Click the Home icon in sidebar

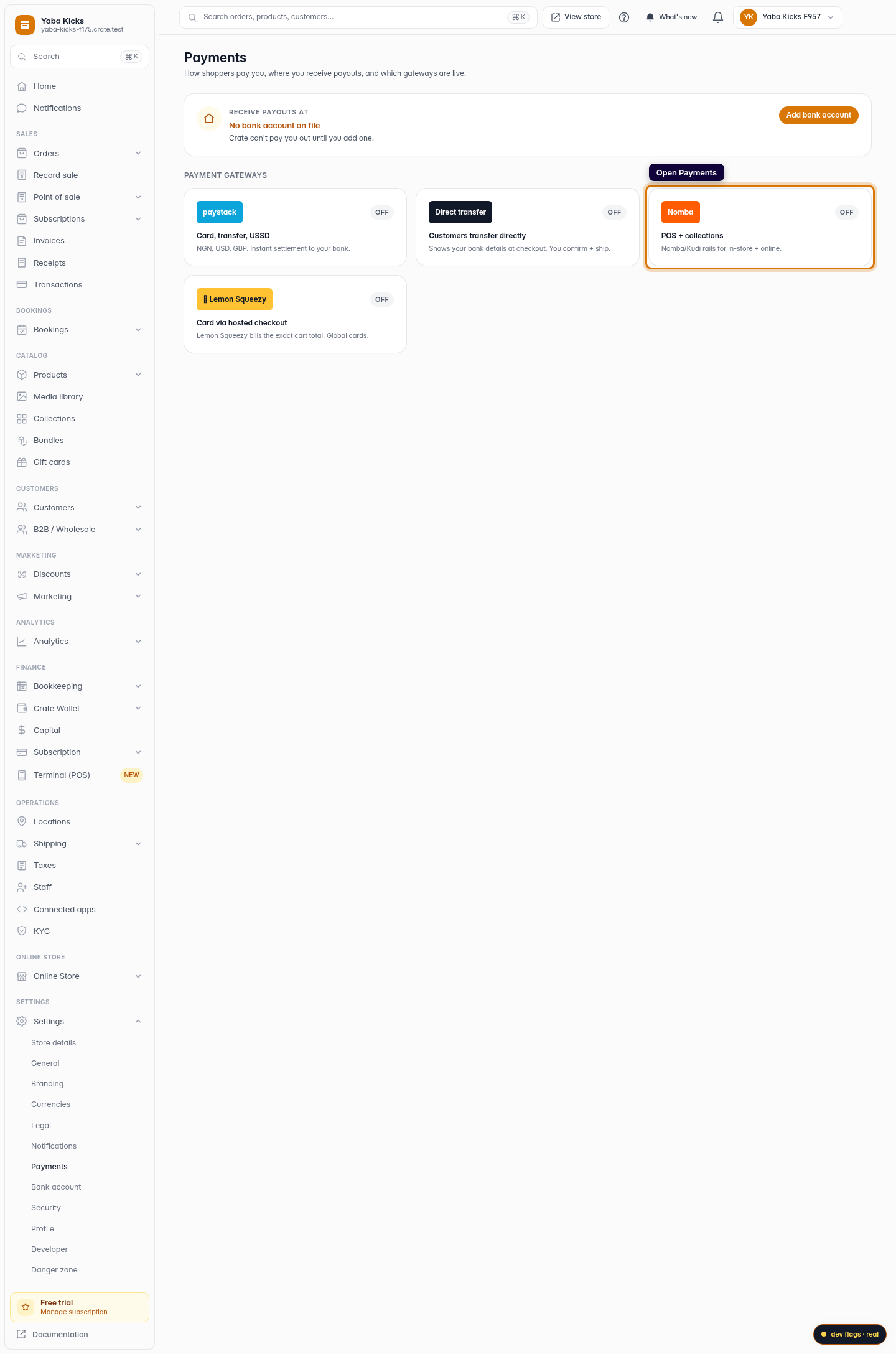(x=22, y=86)
